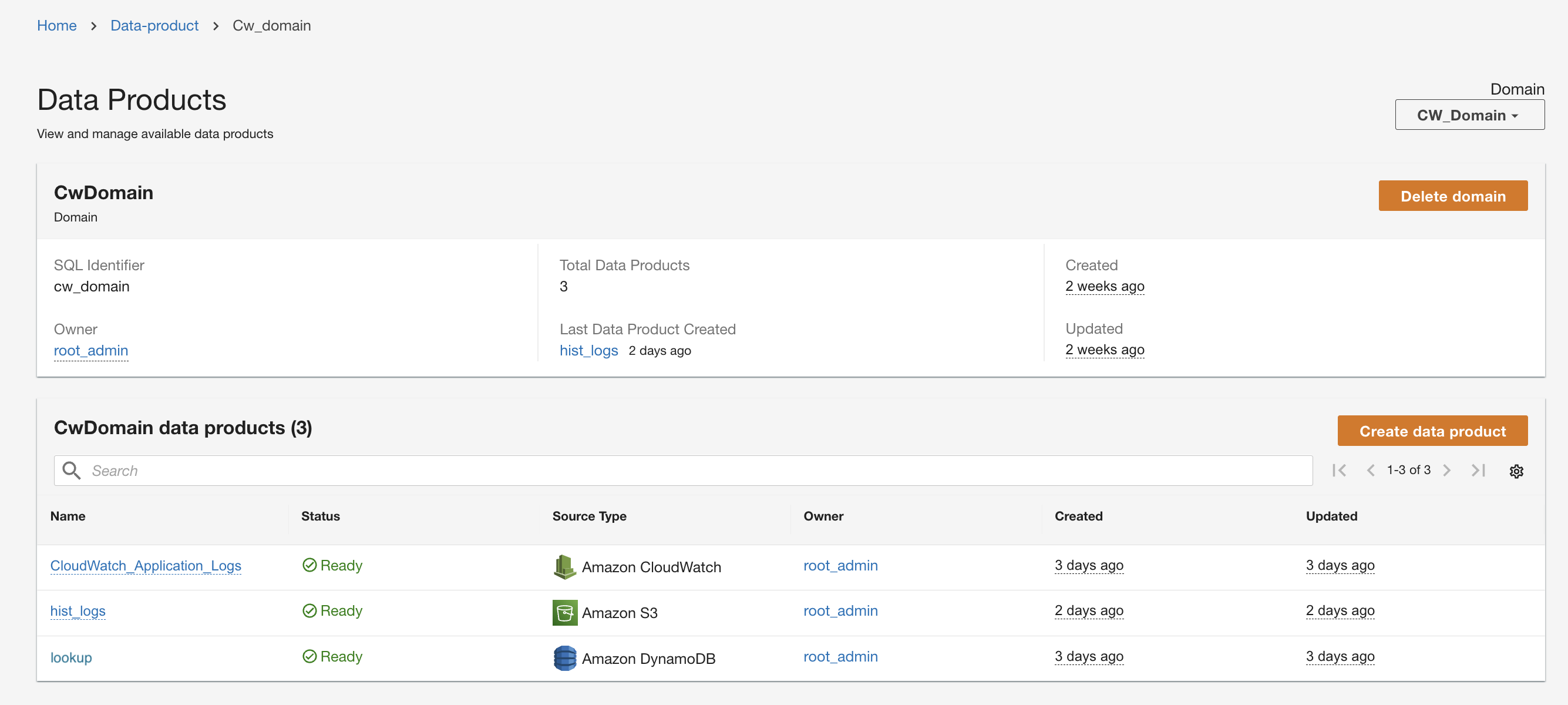Open the lookup data product link
This screenshot has width=1568, height=705.
coord(70,657)
